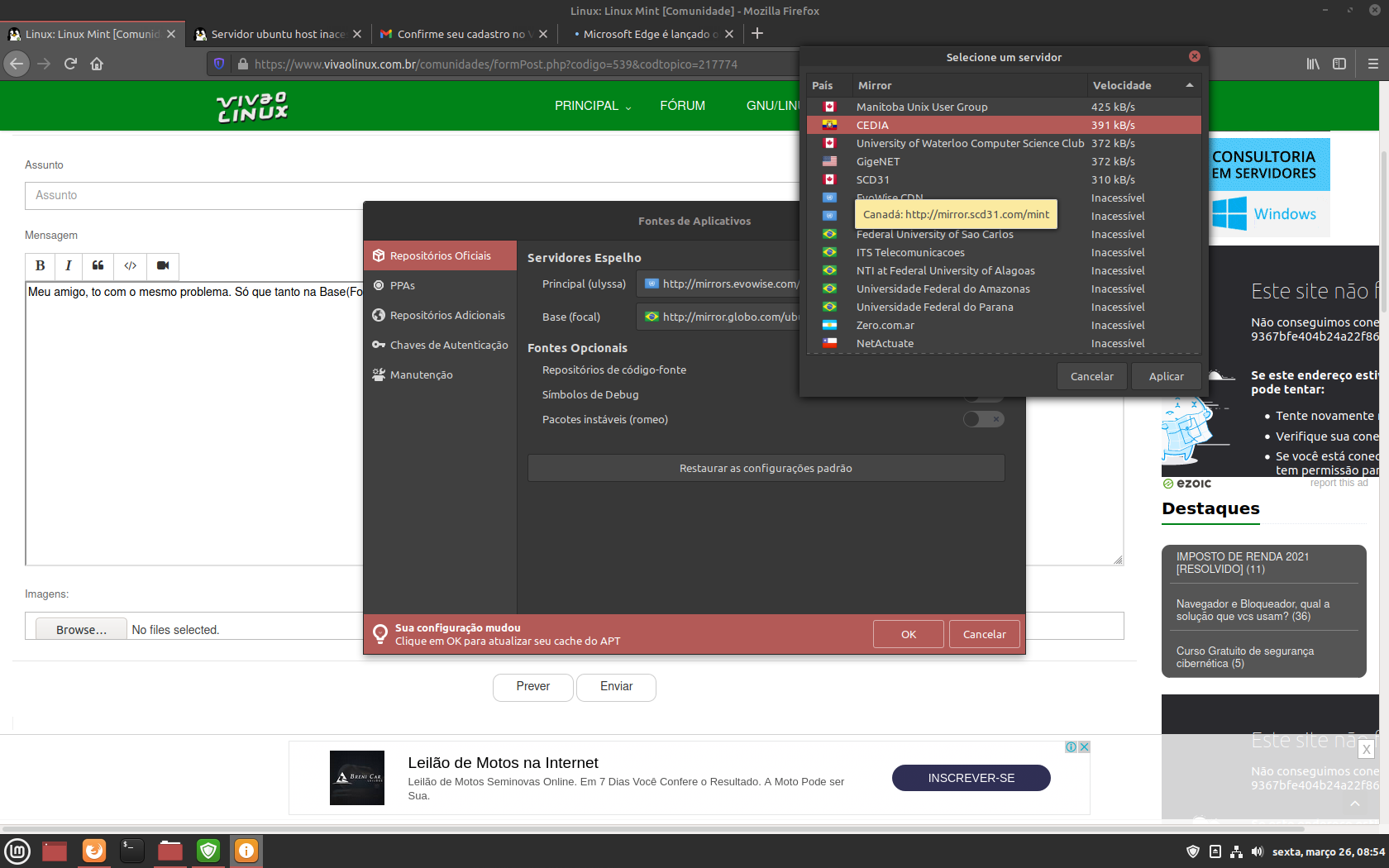Sort mirrors by Velocidade column arrow
1389x868 pixels.
[1190, 85]
